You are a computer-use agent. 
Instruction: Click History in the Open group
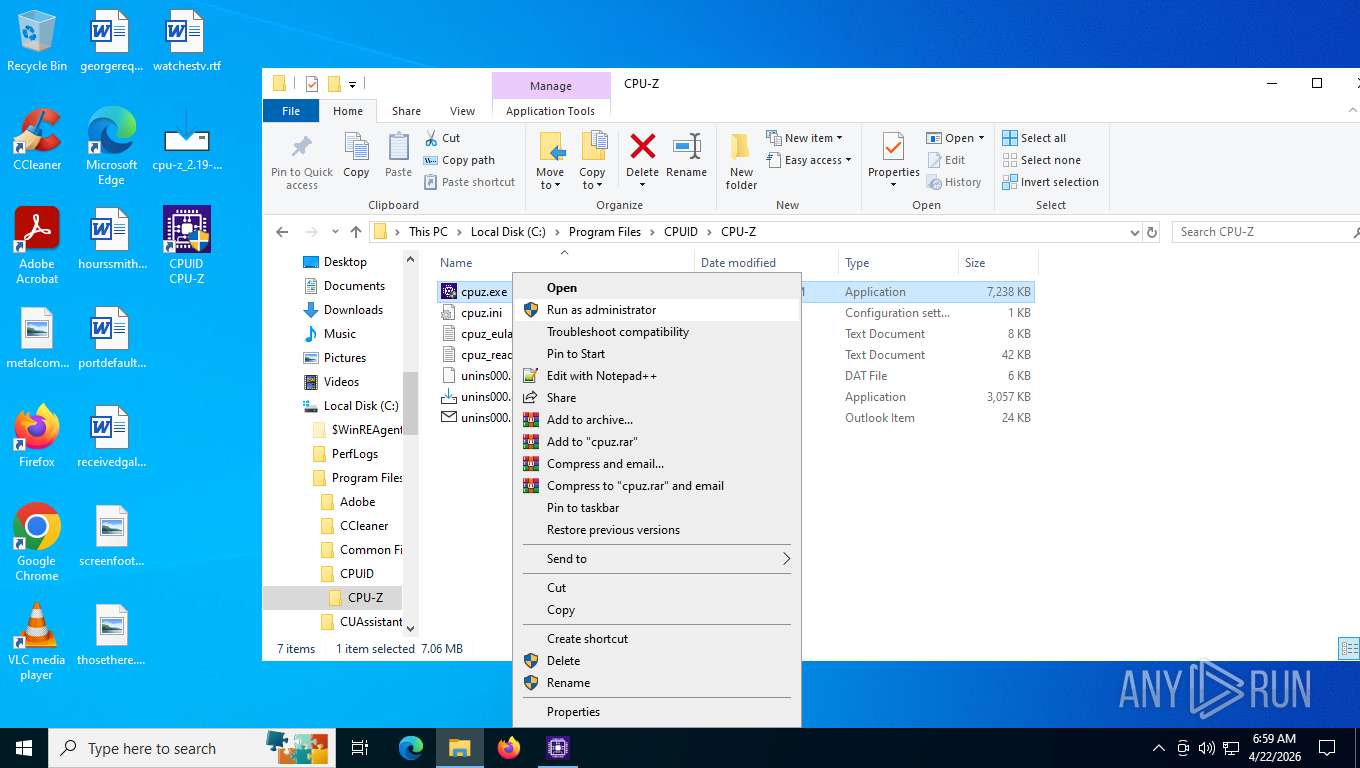(x=954, y=182)
